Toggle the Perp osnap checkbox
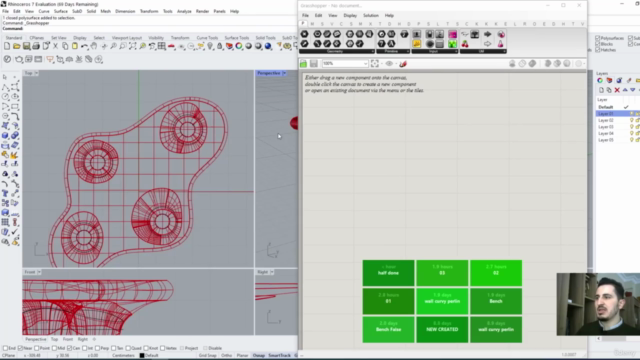This screenshot has width=640, height=360. click(98, 348)
